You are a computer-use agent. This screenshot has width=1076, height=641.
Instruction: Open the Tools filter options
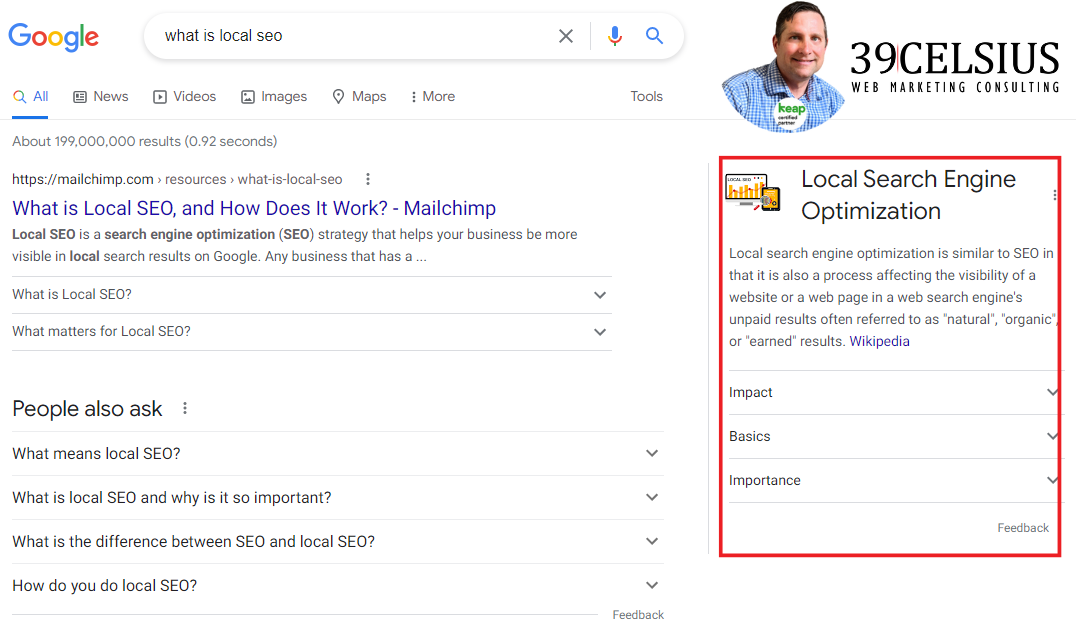pos(646,97)
